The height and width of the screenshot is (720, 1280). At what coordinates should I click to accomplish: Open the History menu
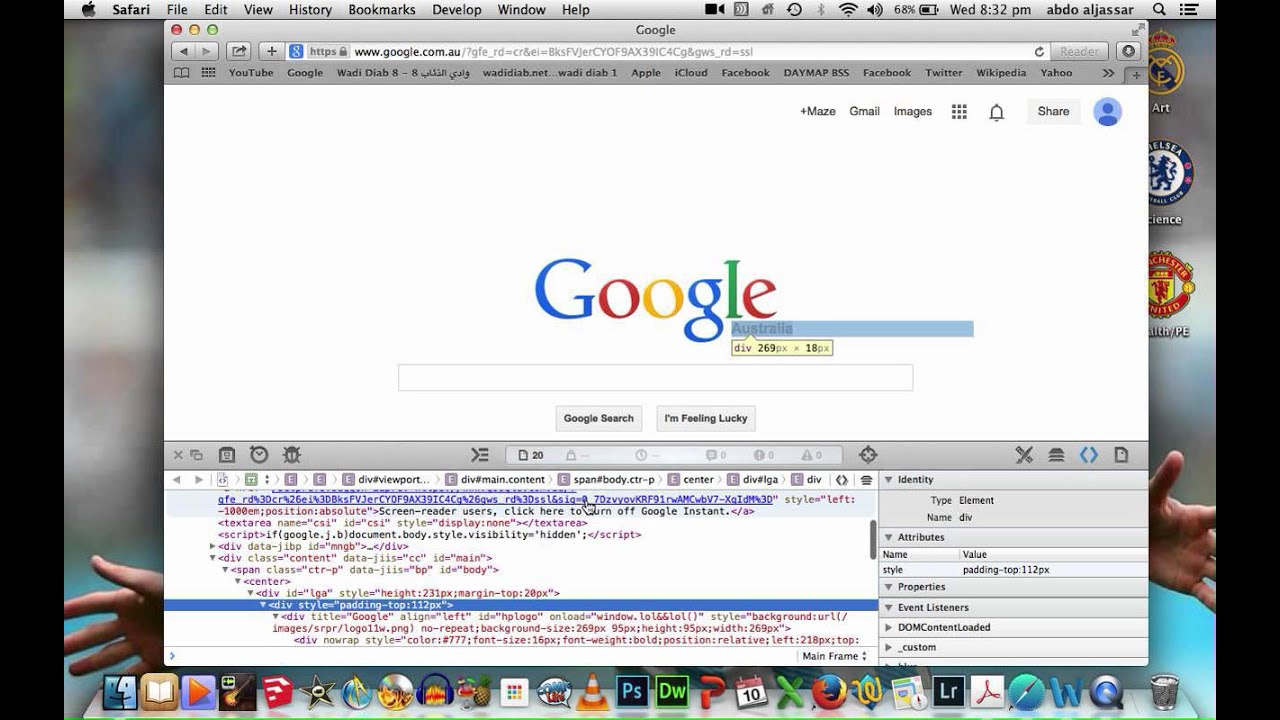click(310, 9)
